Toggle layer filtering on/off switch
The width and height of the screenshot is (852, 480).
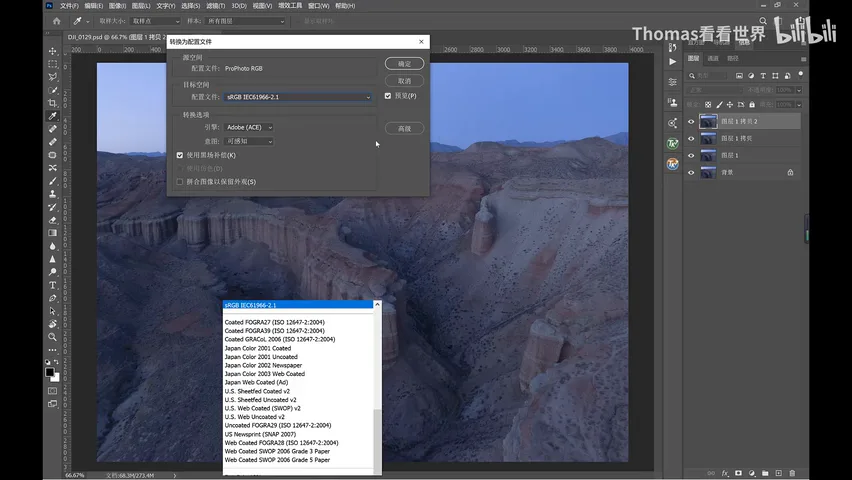point(800,74)
